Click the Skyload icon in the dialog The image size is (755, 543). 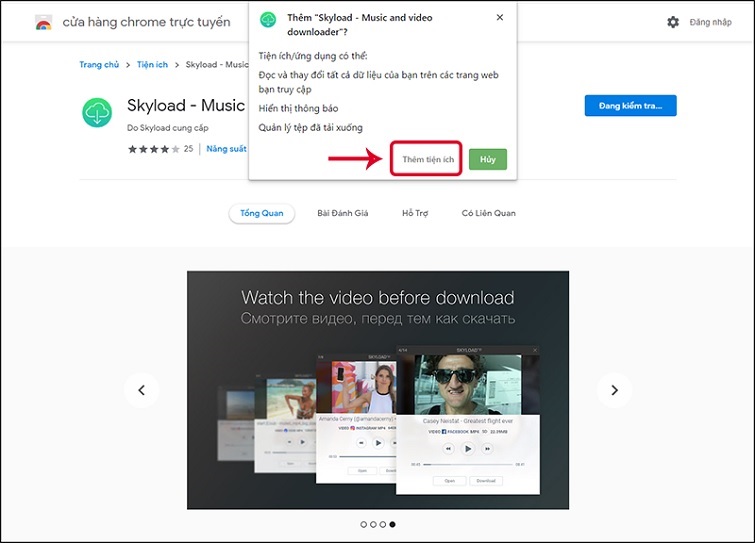pyautogui.click(x=268, y=20)
